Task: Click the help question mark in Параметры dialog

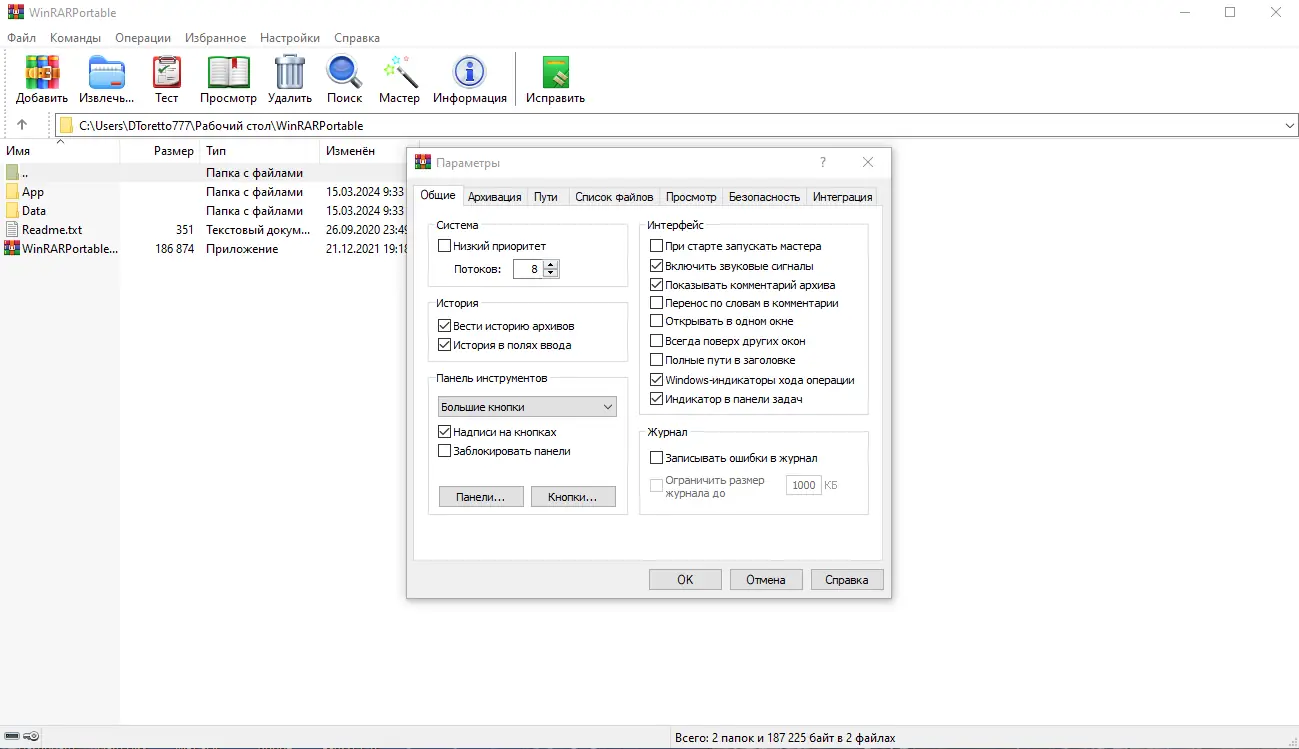Action: (823, 162)
